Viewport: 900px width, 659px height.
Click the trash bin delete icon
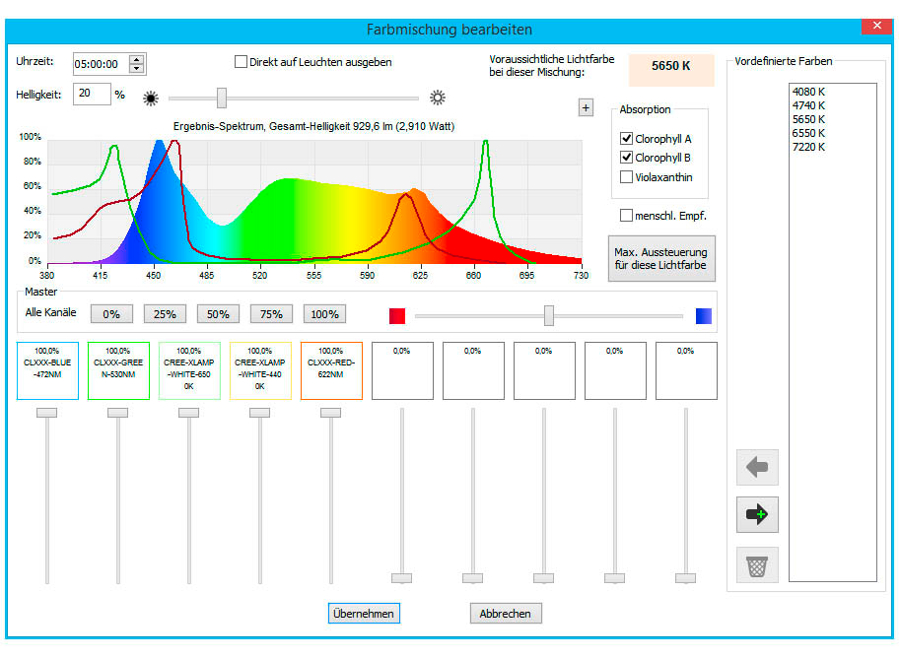[x=757, y=565]
